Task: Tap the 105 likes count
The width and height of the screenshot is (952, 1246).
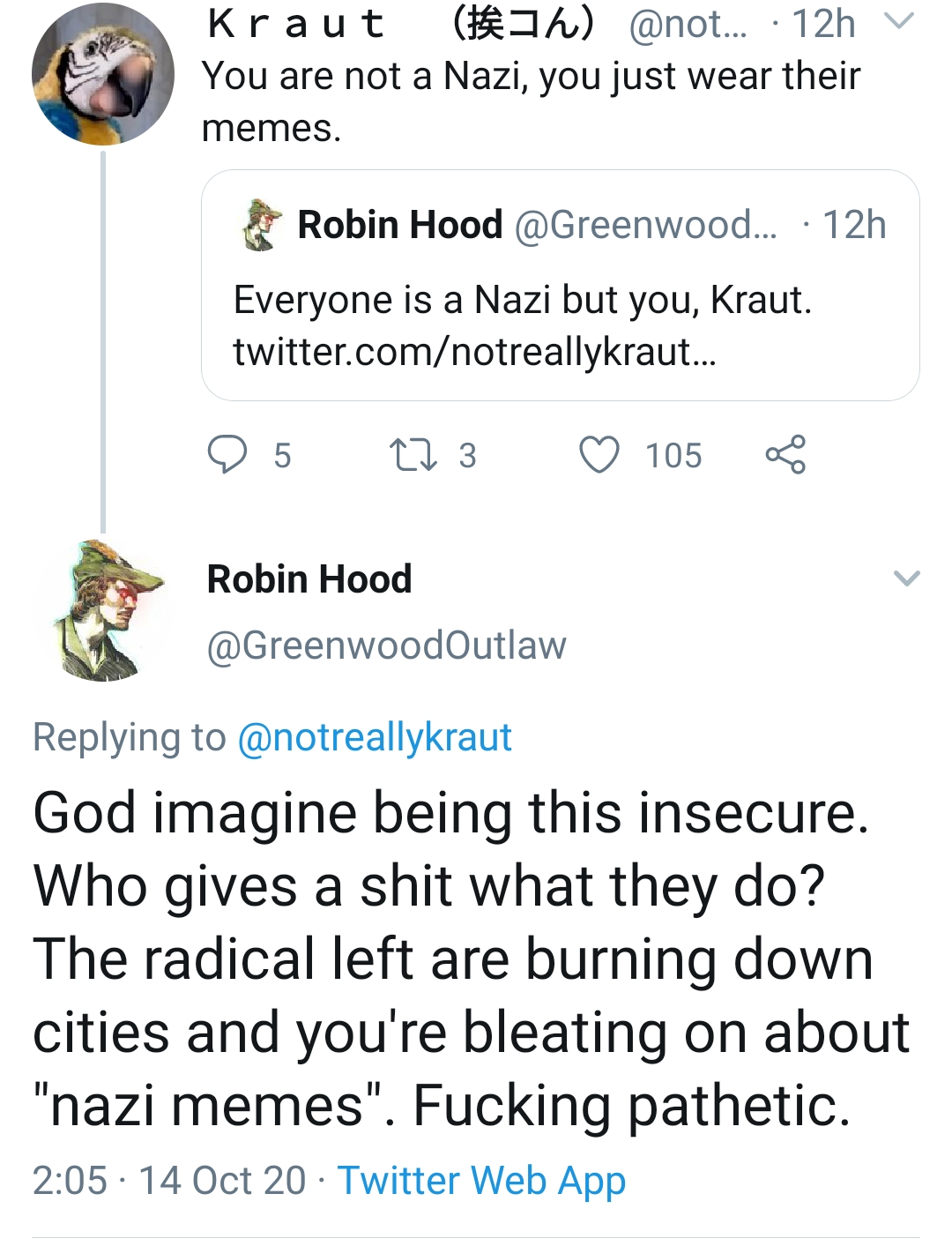Action: point(673,456)
